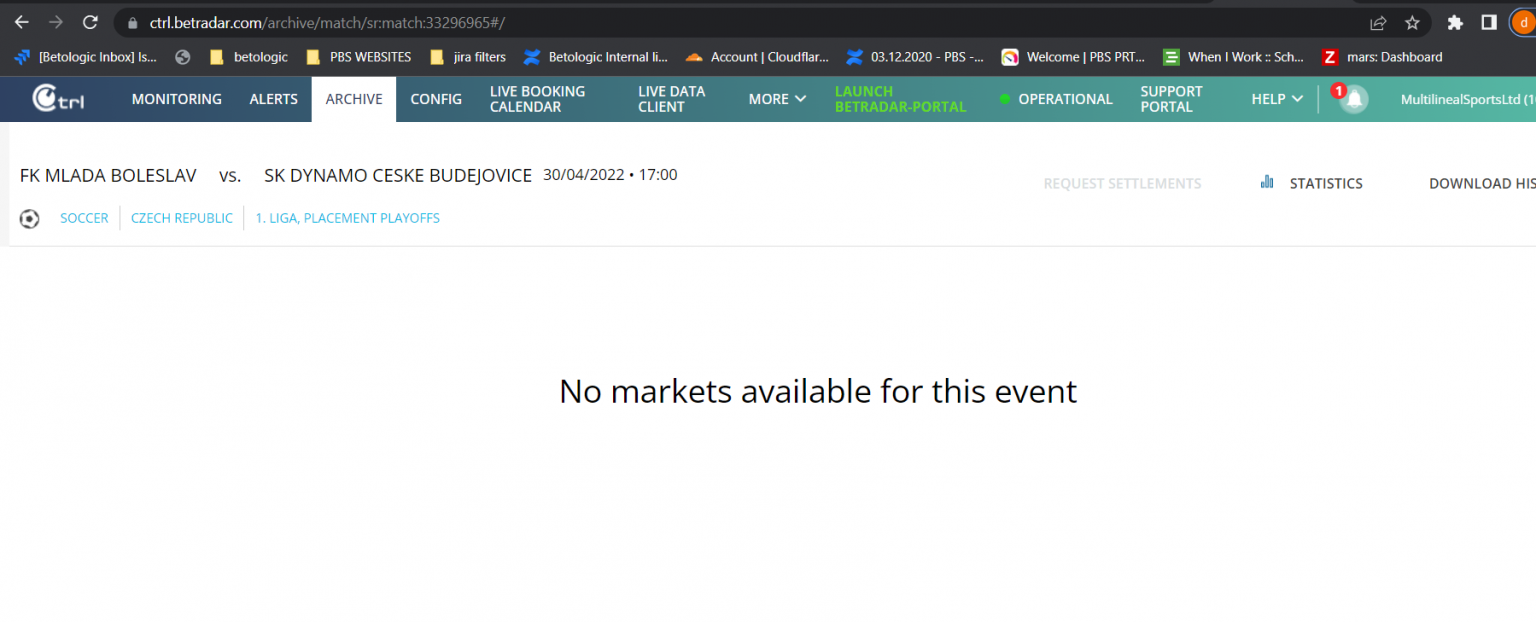Click LAUNCH BETRADAR-PORTAL link
1536x622 pixels.
900,99
